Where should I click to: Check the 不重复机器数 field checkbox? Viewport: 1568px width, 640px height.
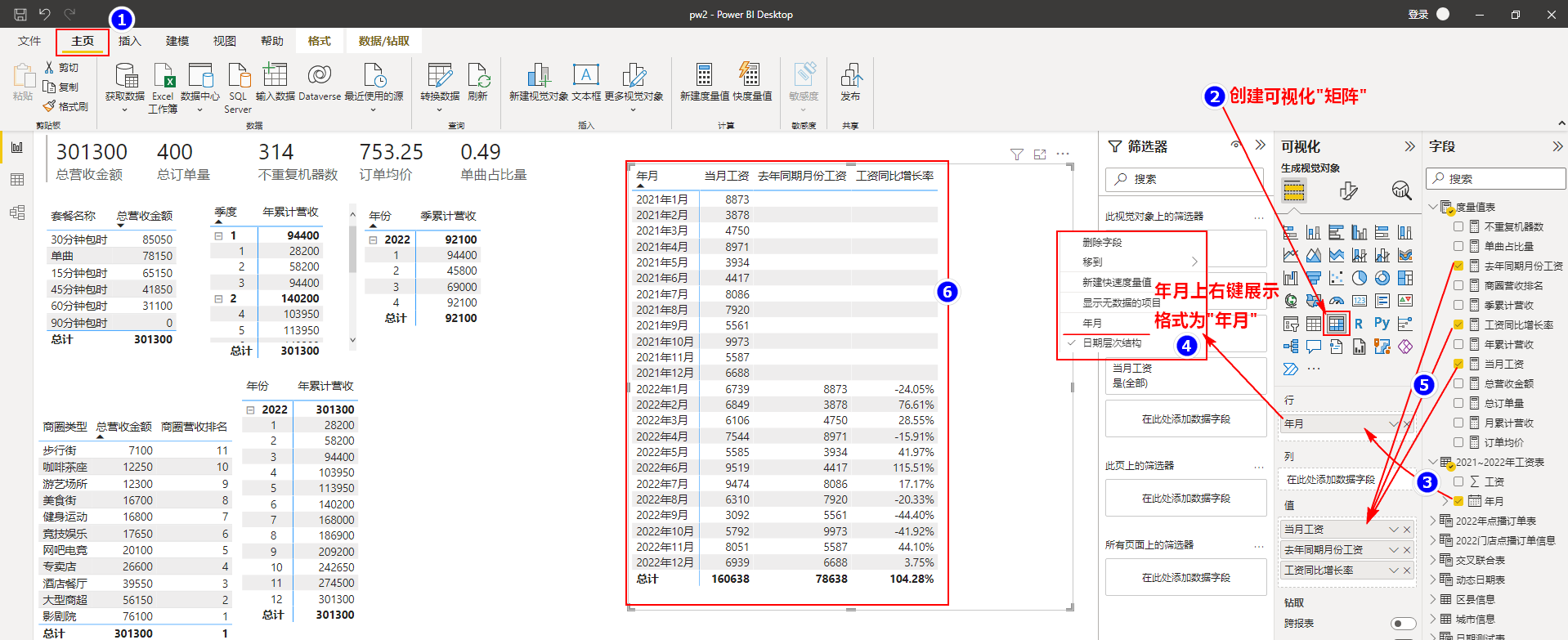click(1458, 226)
